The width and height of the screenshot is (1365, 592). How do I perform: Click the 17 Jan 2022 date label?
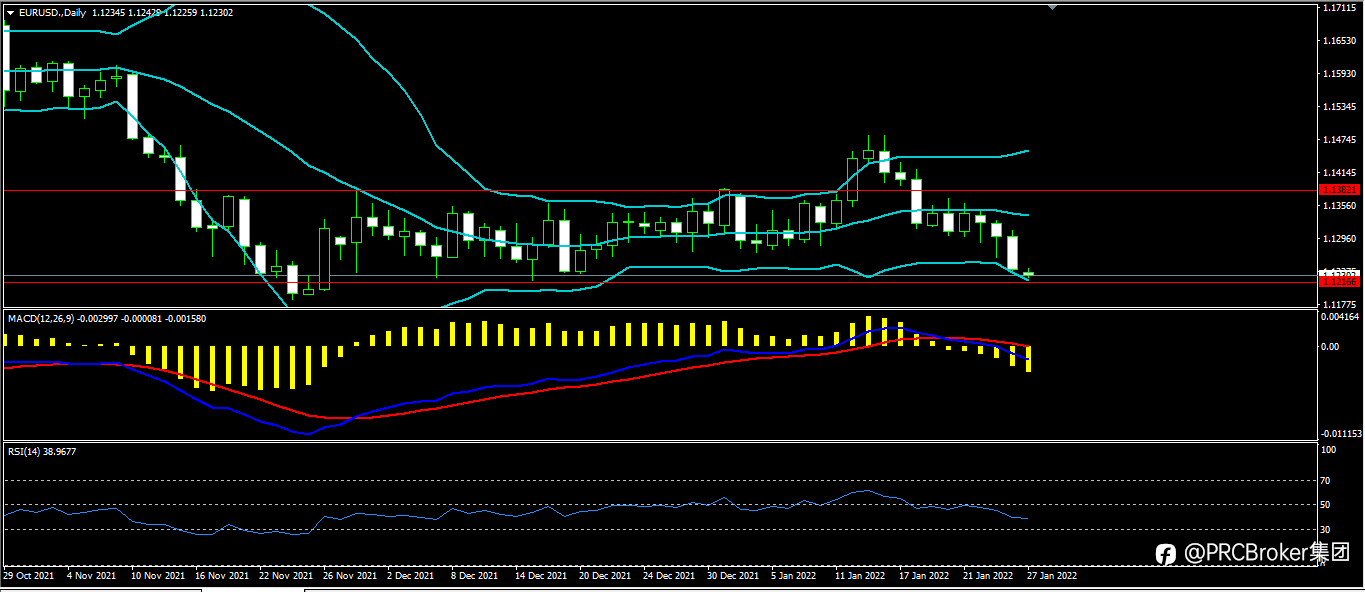(x=924, y=575)
